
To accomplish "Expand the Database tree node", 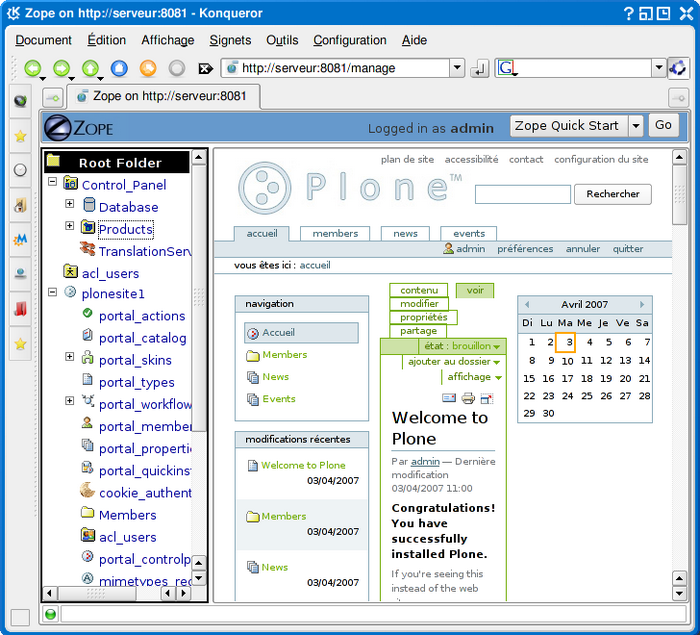I will click(x=70, y=204).
